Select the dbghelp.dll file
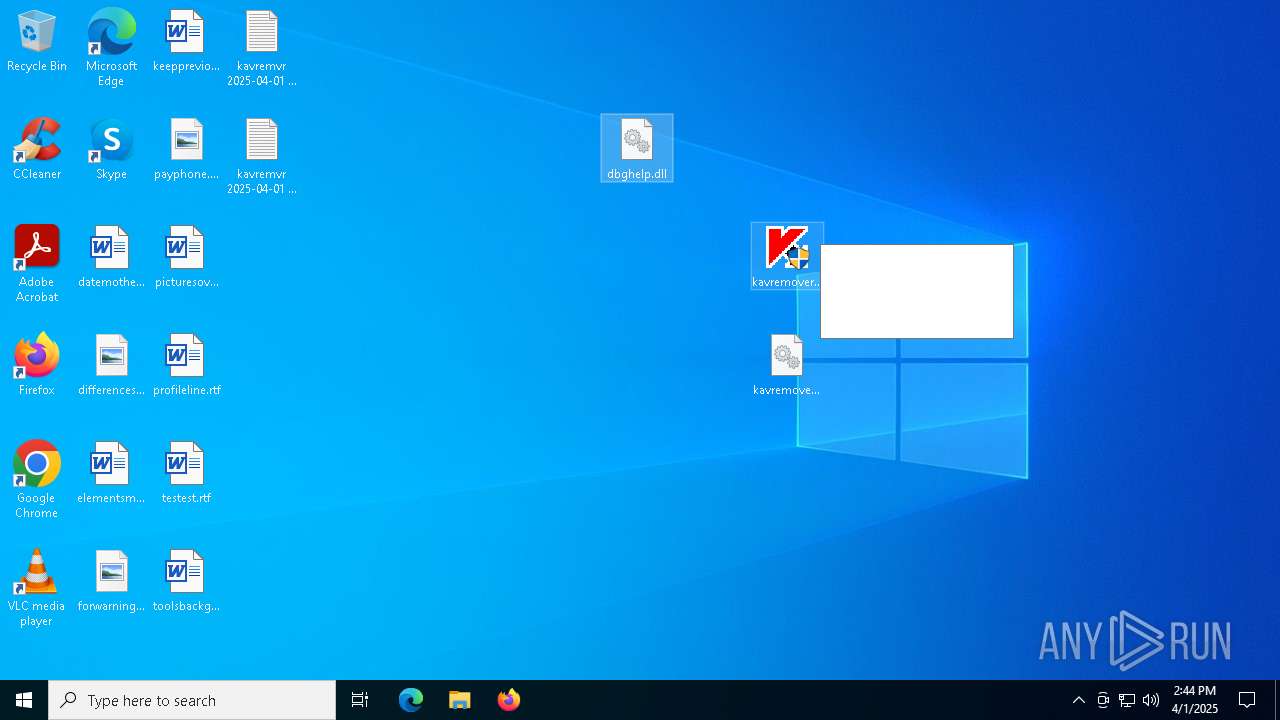The image size is (1280, 720). tap(637, 149)
